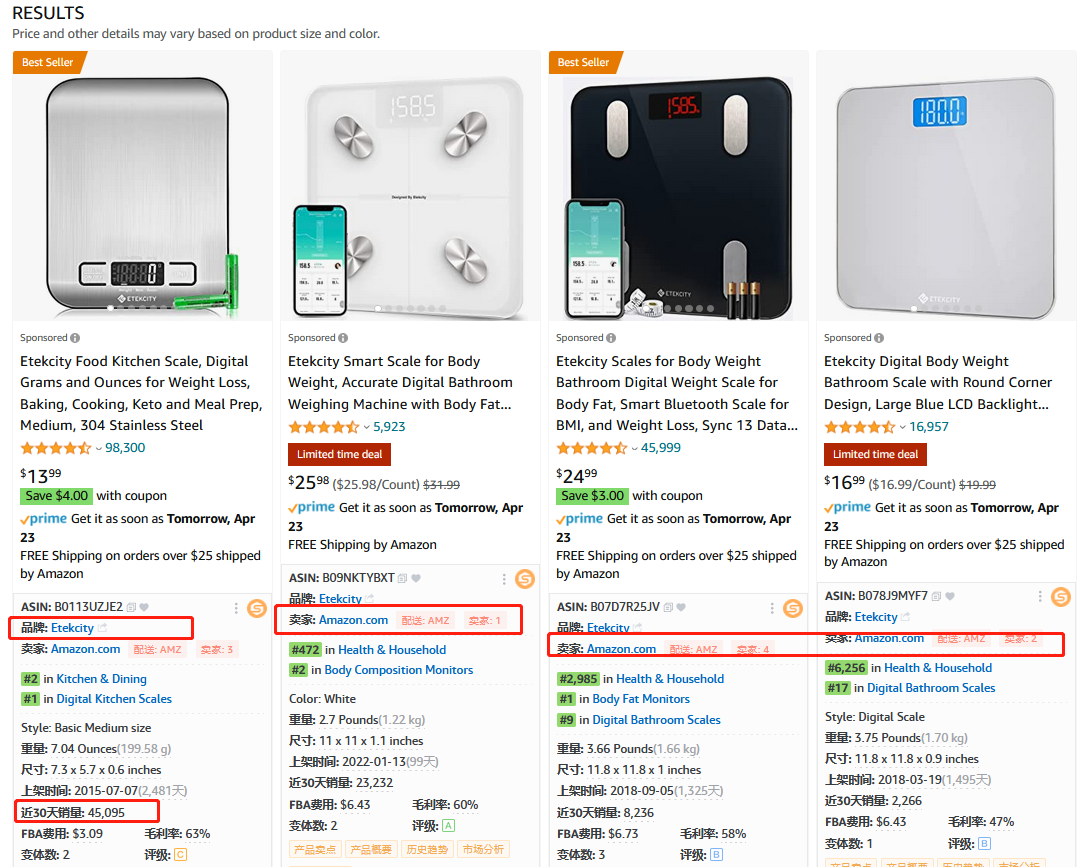The width and height of the screenshot is (1080, 867).
Task: Copy ASIN B09NKTYBXT with copy icon
Action: pos(402,578)
